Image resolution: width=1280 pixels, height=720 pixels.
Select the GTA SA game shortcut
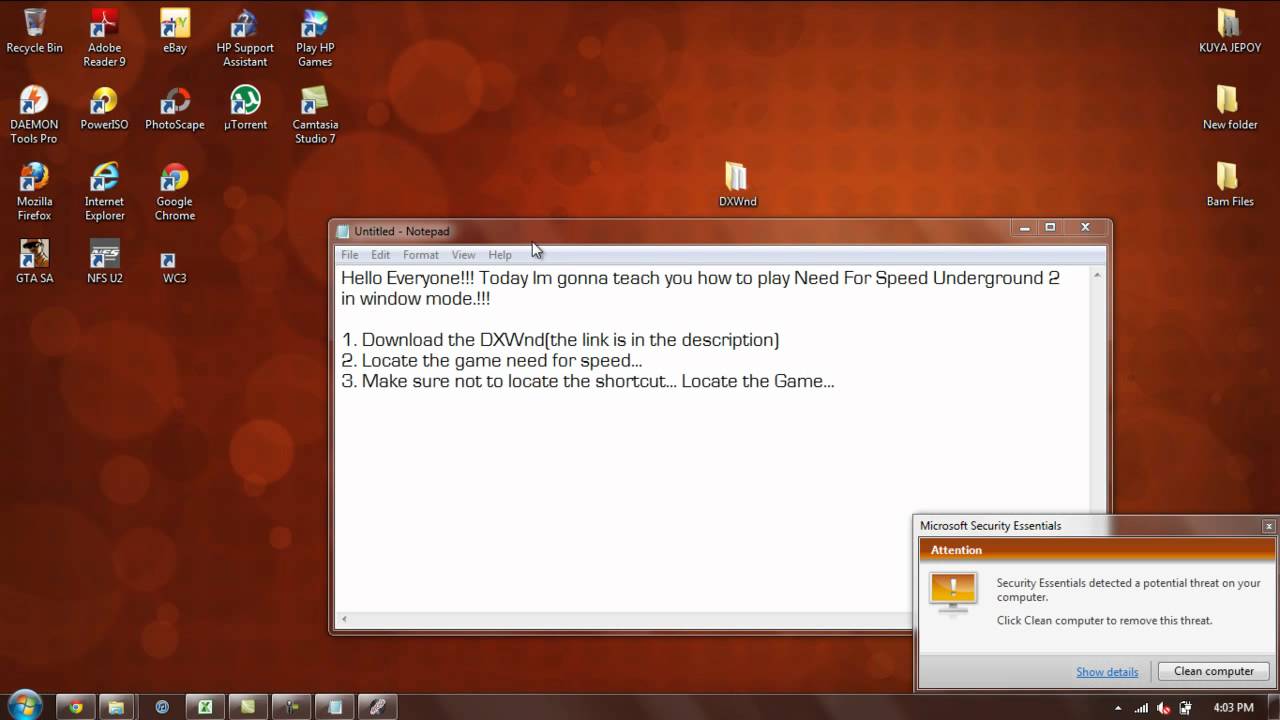[34, 262]
